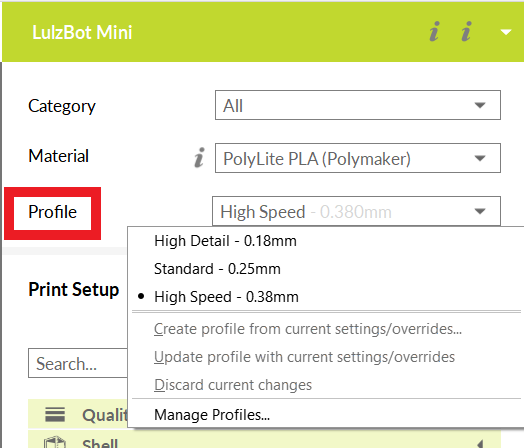This screenshot has height=448, width=524.
Task: Click the Profile label
Action: tap(52, 212)
